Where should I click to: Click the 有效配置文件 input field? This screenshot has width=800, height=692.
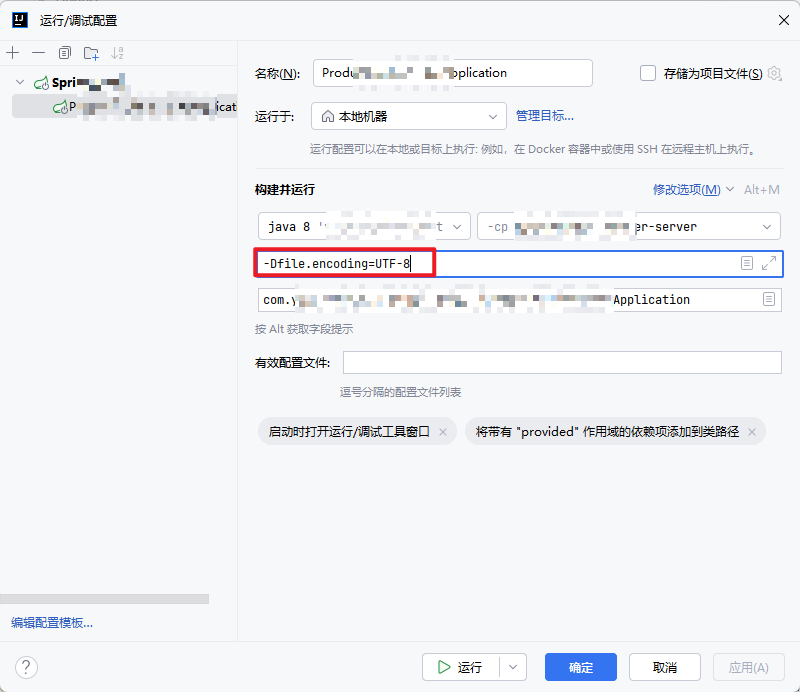pyautogui.click(x=560, y=362)
